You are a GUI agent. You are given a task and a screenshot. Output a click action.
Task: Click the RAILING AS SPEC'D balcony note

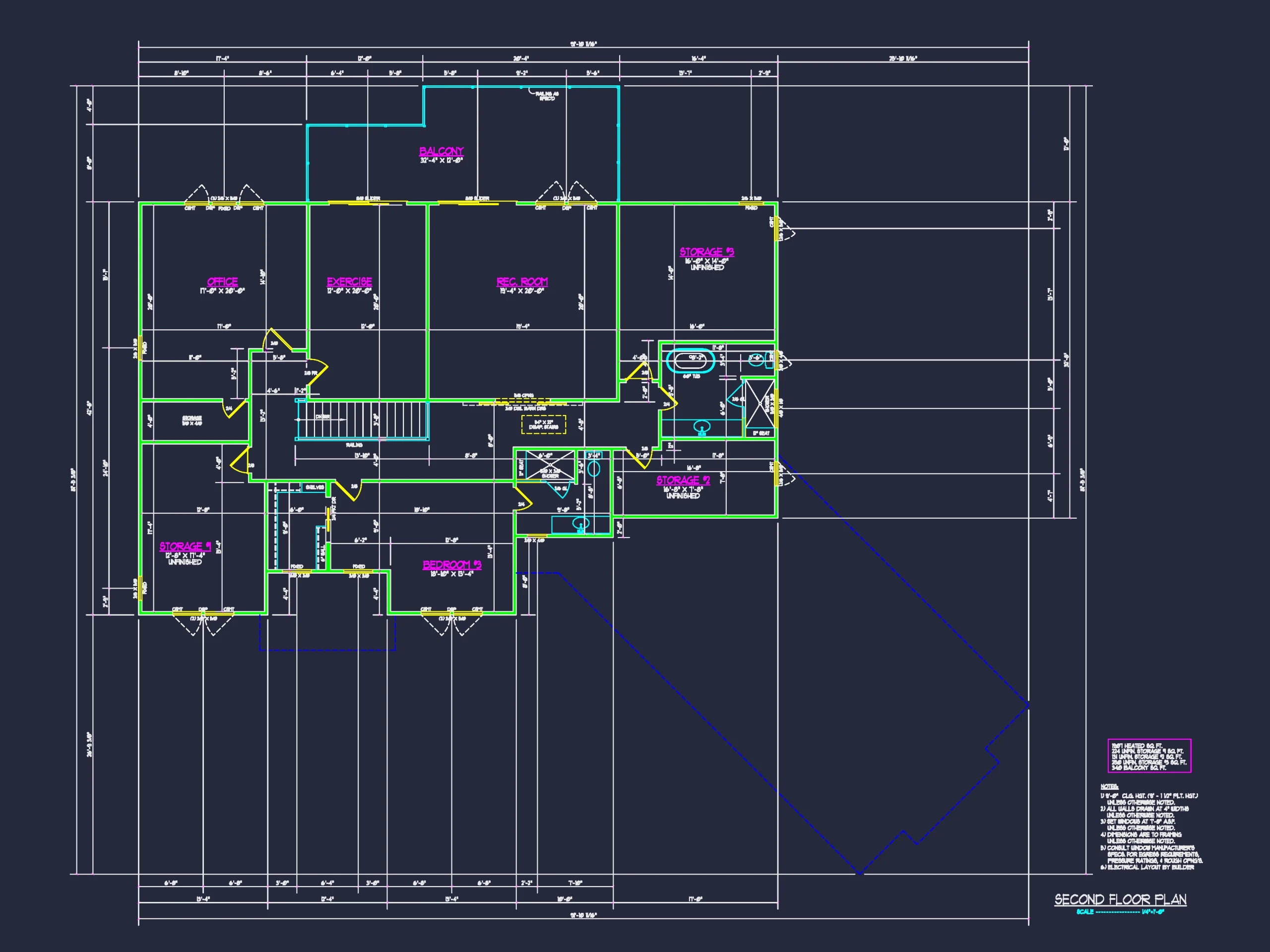point(547,96)
